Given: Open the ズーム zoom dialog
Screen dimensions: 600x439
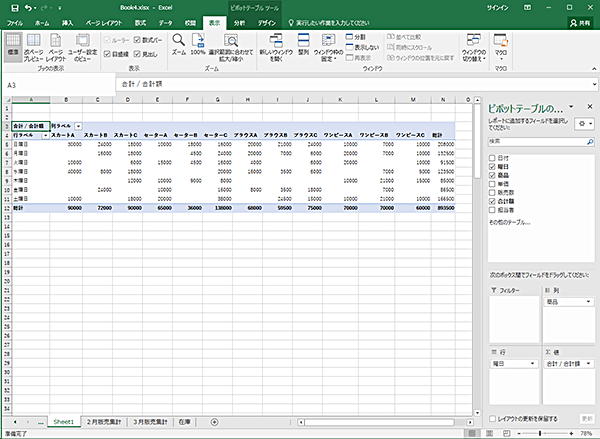Looking at the screenshot, I should (x=179, y=44).
